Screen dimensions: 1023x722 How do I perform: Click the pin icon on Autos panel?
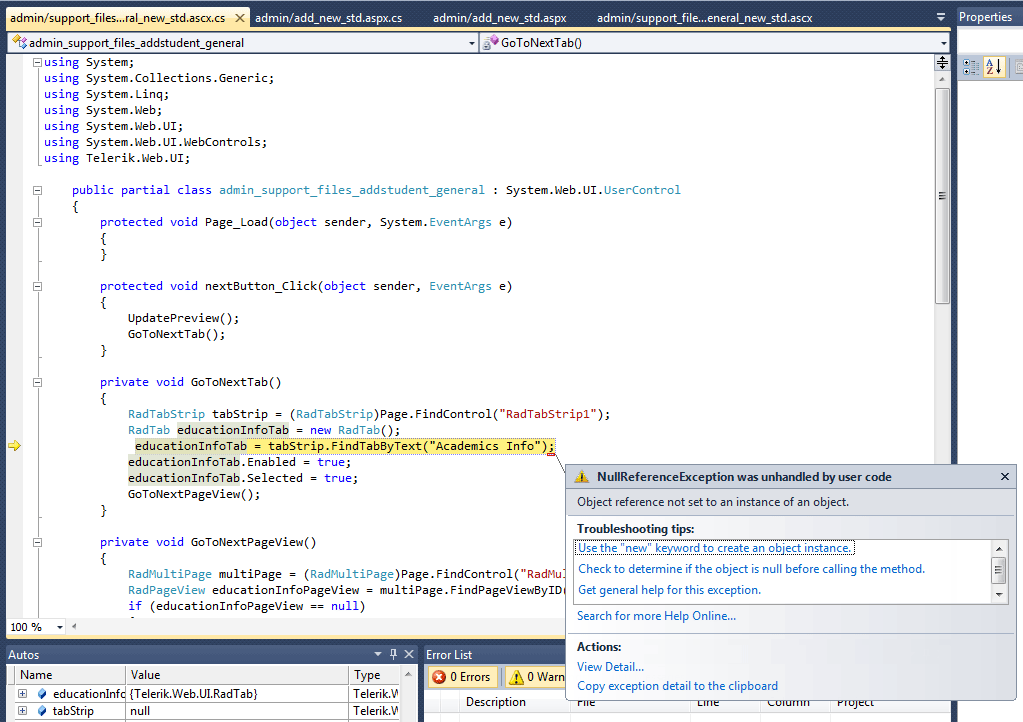(392, 654)
